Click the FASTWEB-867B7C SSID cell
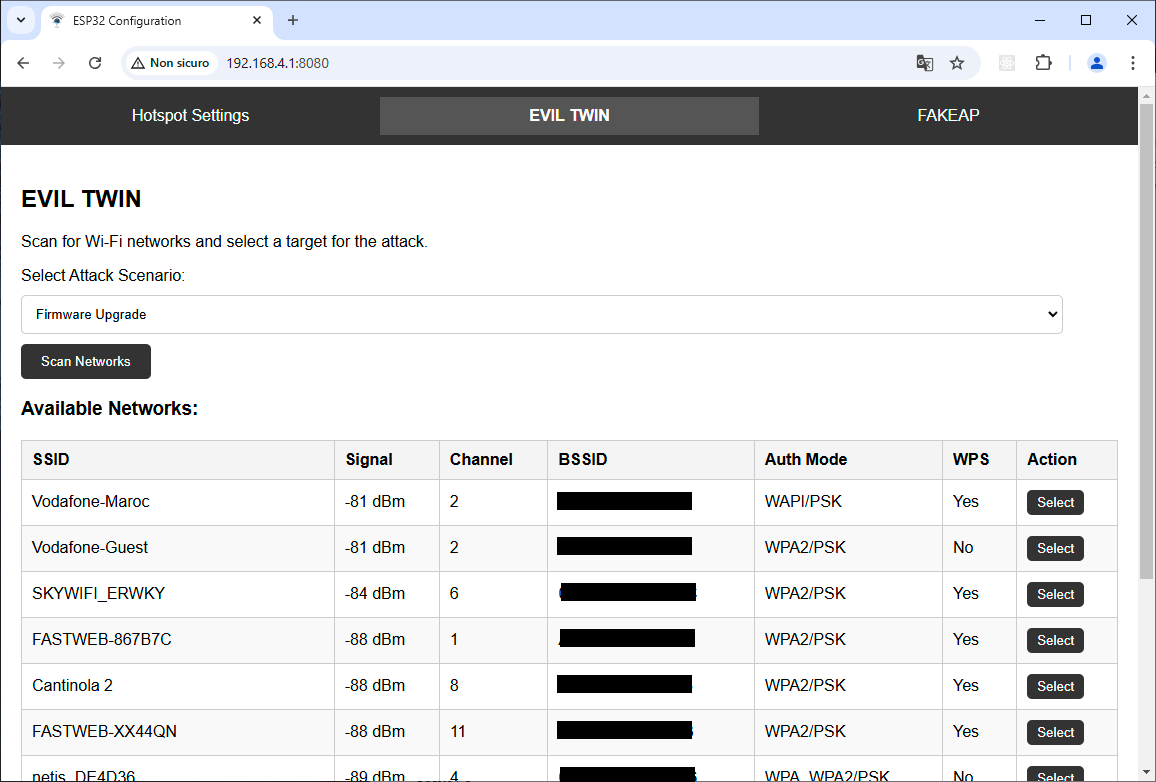 (178, 640)
